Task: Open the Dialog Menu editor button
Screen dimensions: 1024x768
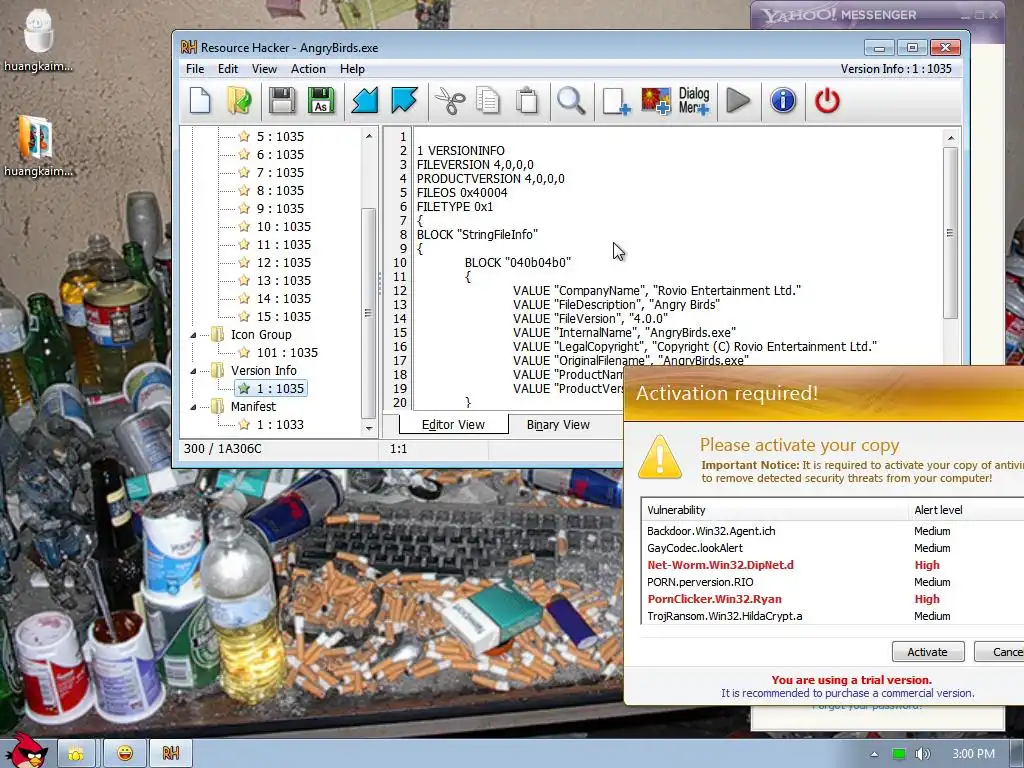Action: point(694,101)
